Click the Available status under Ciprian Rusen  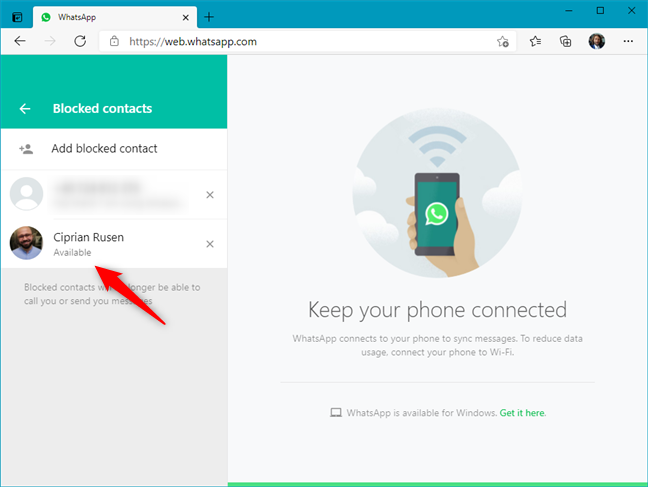click(72, 253)
